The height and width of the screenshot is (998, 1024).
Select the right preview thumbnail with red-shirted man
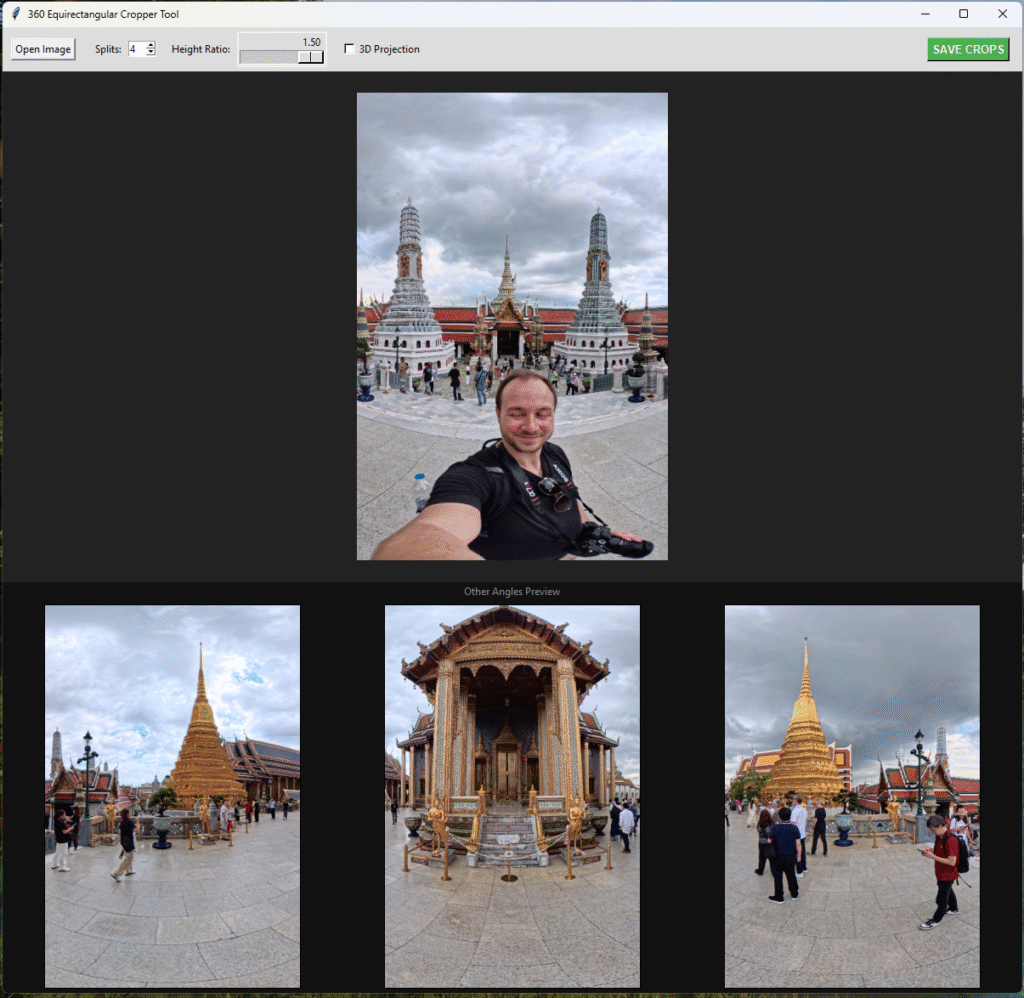click(x=852, y=796)
